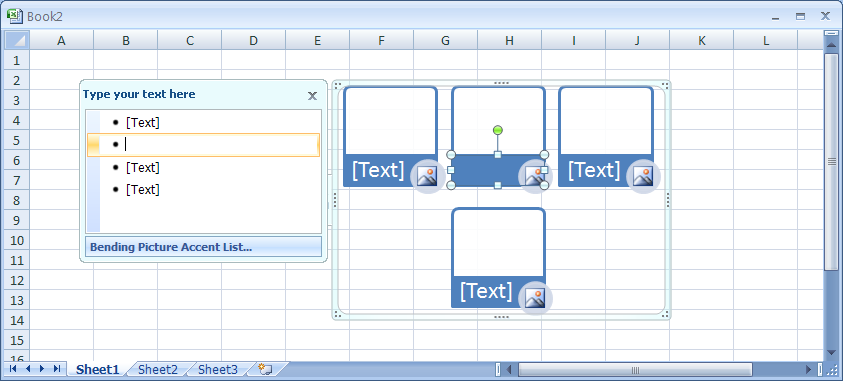Image resolution: width=843 pixels, height=381 pixels.
Task: Click horizontal scrollbar left arrow
Action: click(510, 370)
